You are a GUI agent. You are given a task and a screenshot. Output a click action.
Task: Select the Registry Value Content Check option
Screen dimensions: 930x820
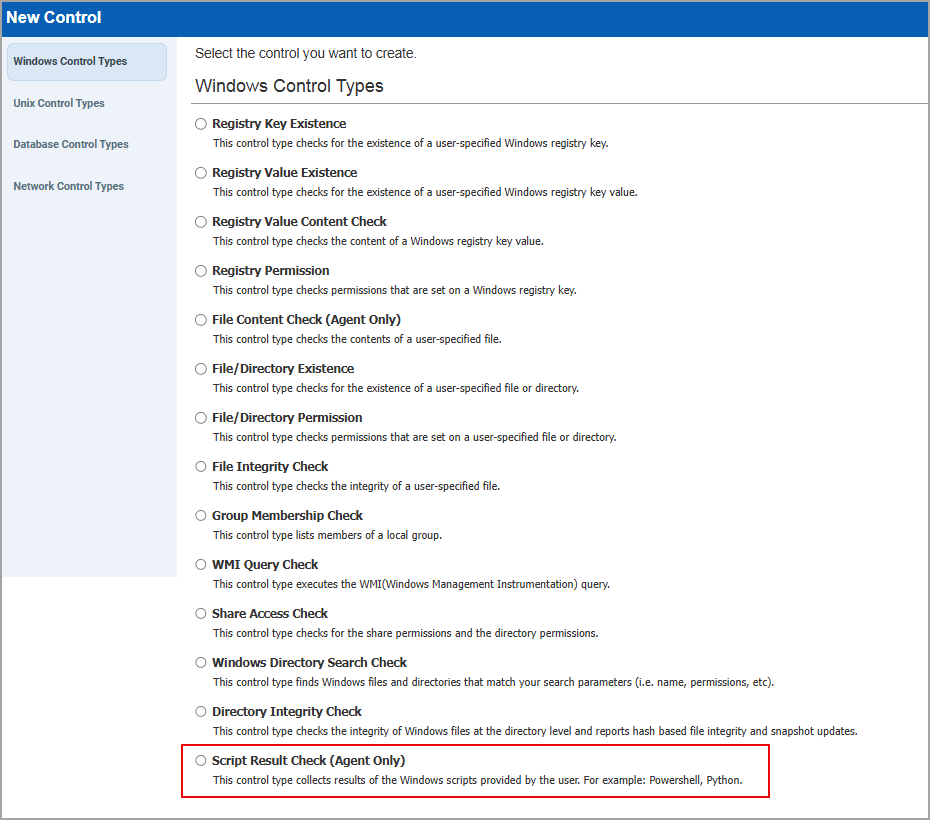click(201, 222)
